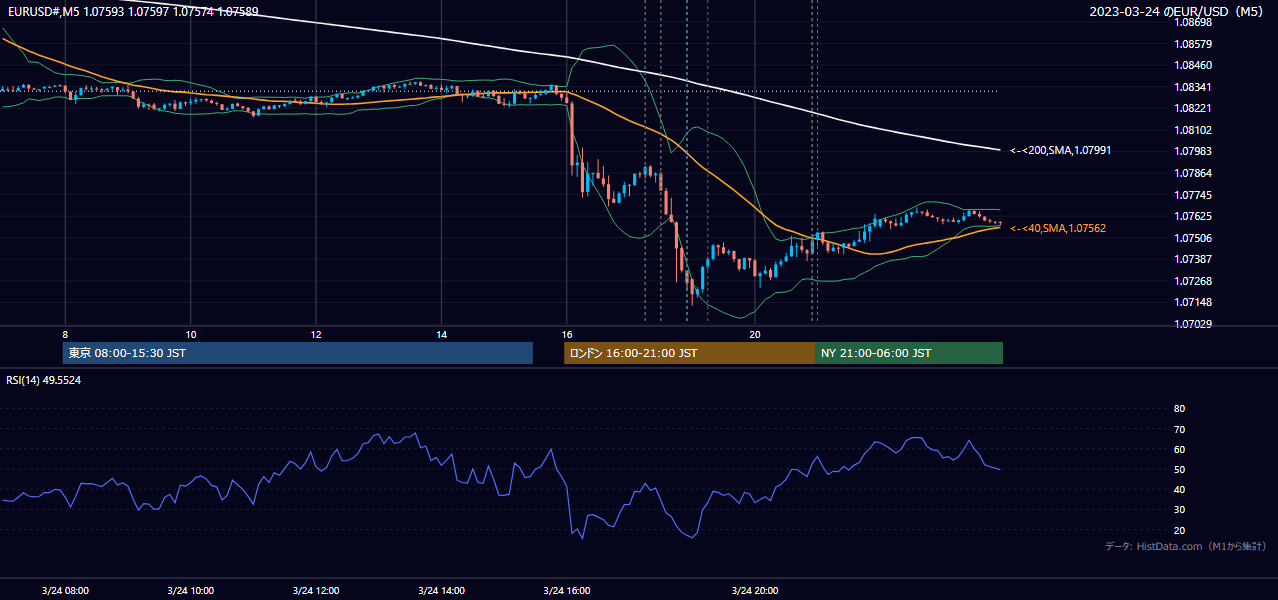Click the 1.08579 price axis value
Viewport: 1278px width, 600px height.
[1193, 44]
